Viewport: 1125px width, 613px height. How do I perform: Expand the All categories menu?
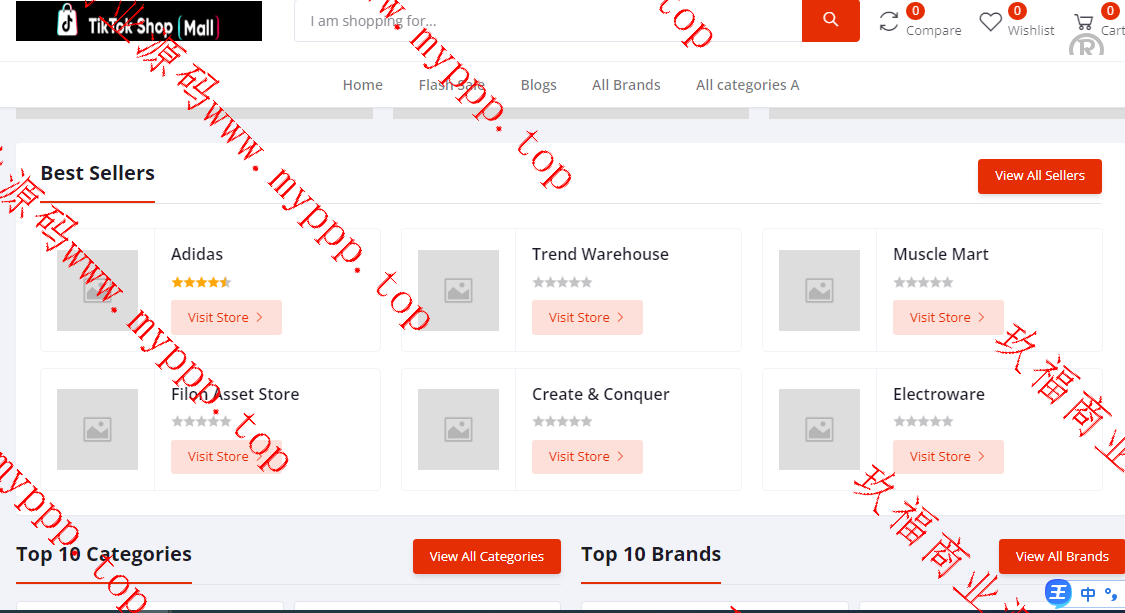747,85
